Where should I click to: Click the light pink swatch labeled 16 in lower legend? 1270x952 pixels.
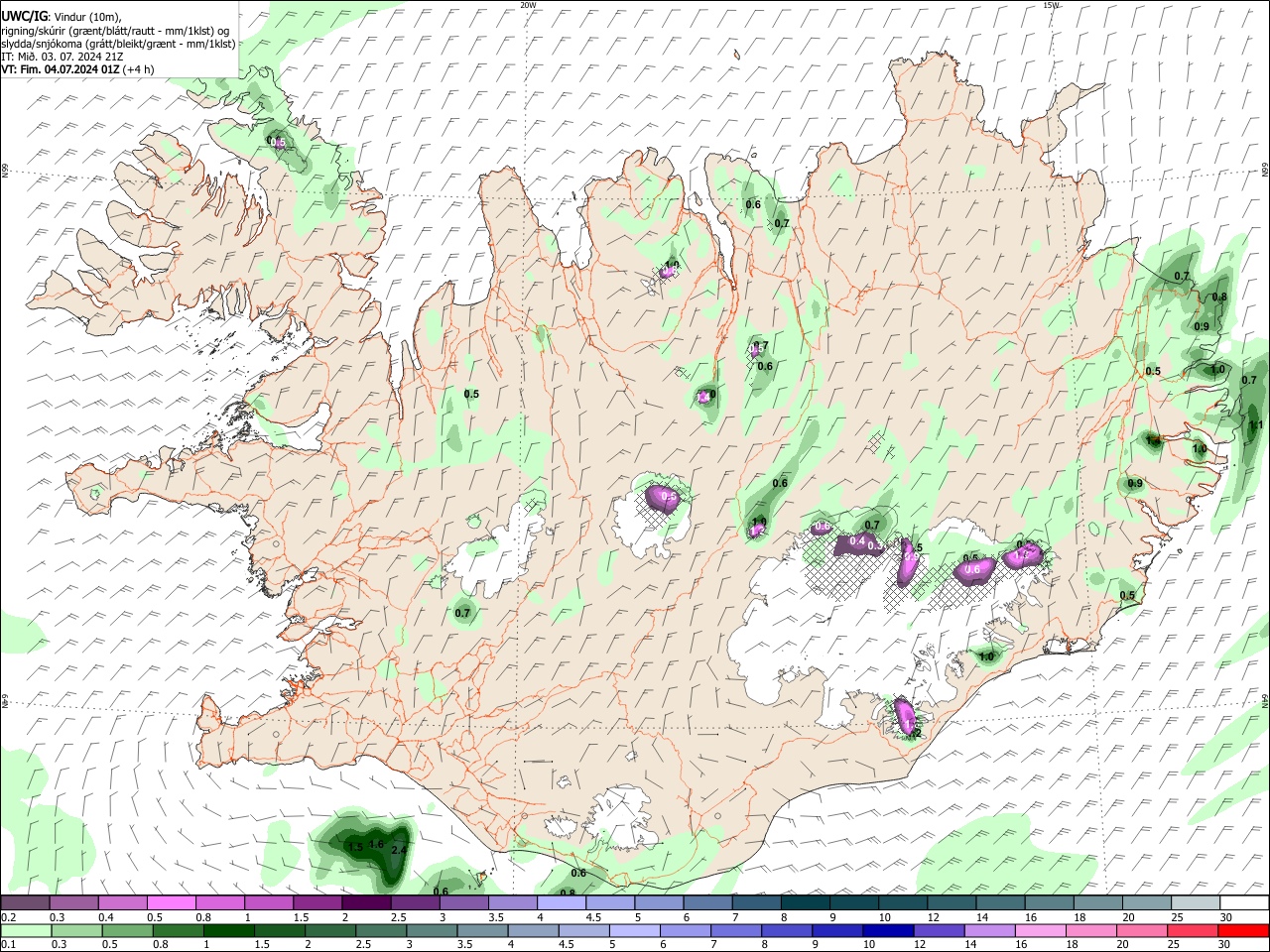tap(1041, 931)
